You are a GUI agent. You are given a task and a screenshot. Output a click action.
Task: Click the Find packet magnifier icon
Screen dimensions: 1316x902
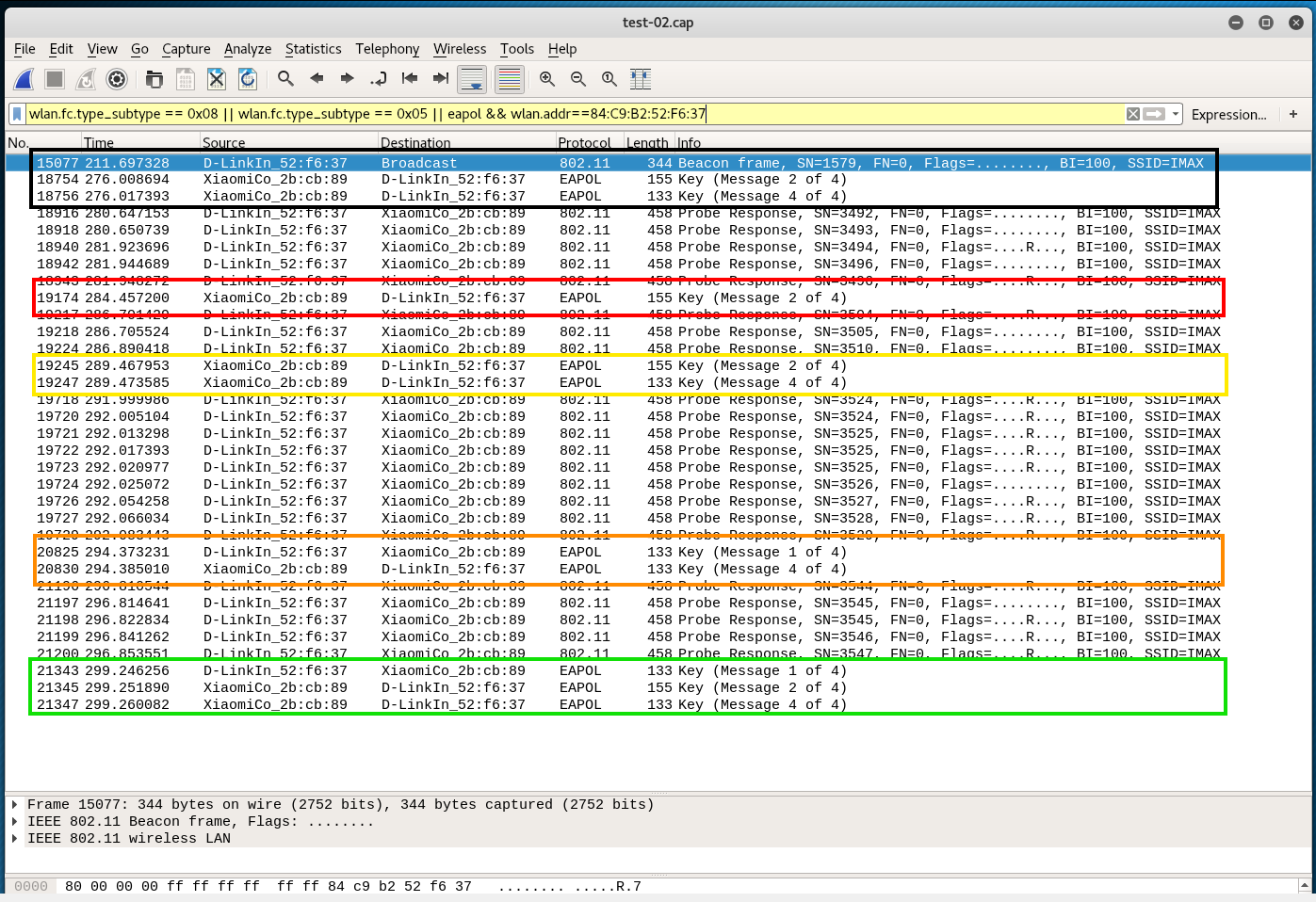(x=285, y=80)
